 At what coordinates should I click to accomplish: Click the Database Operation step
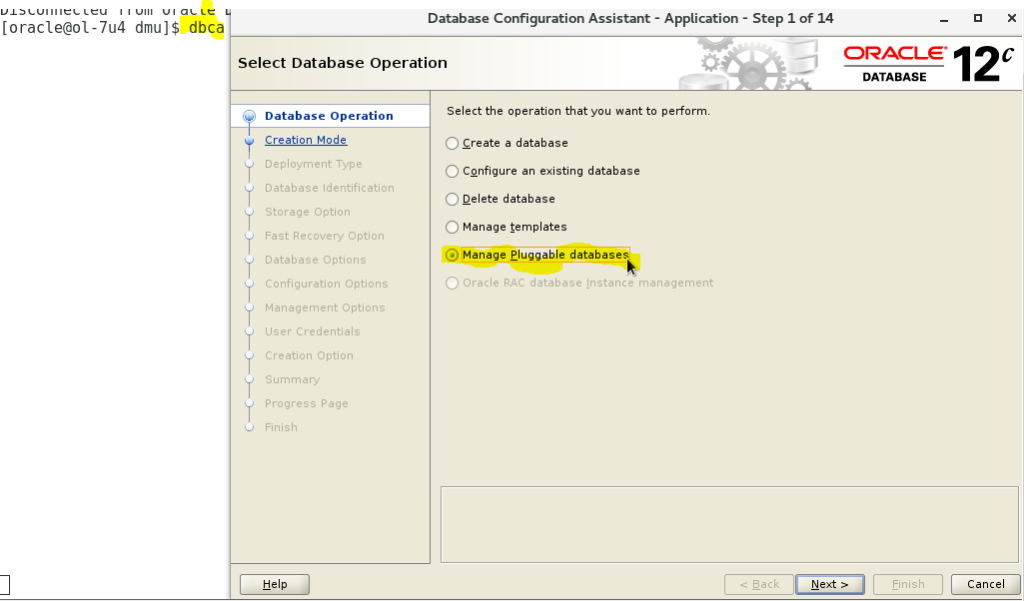tap(328, 116)
